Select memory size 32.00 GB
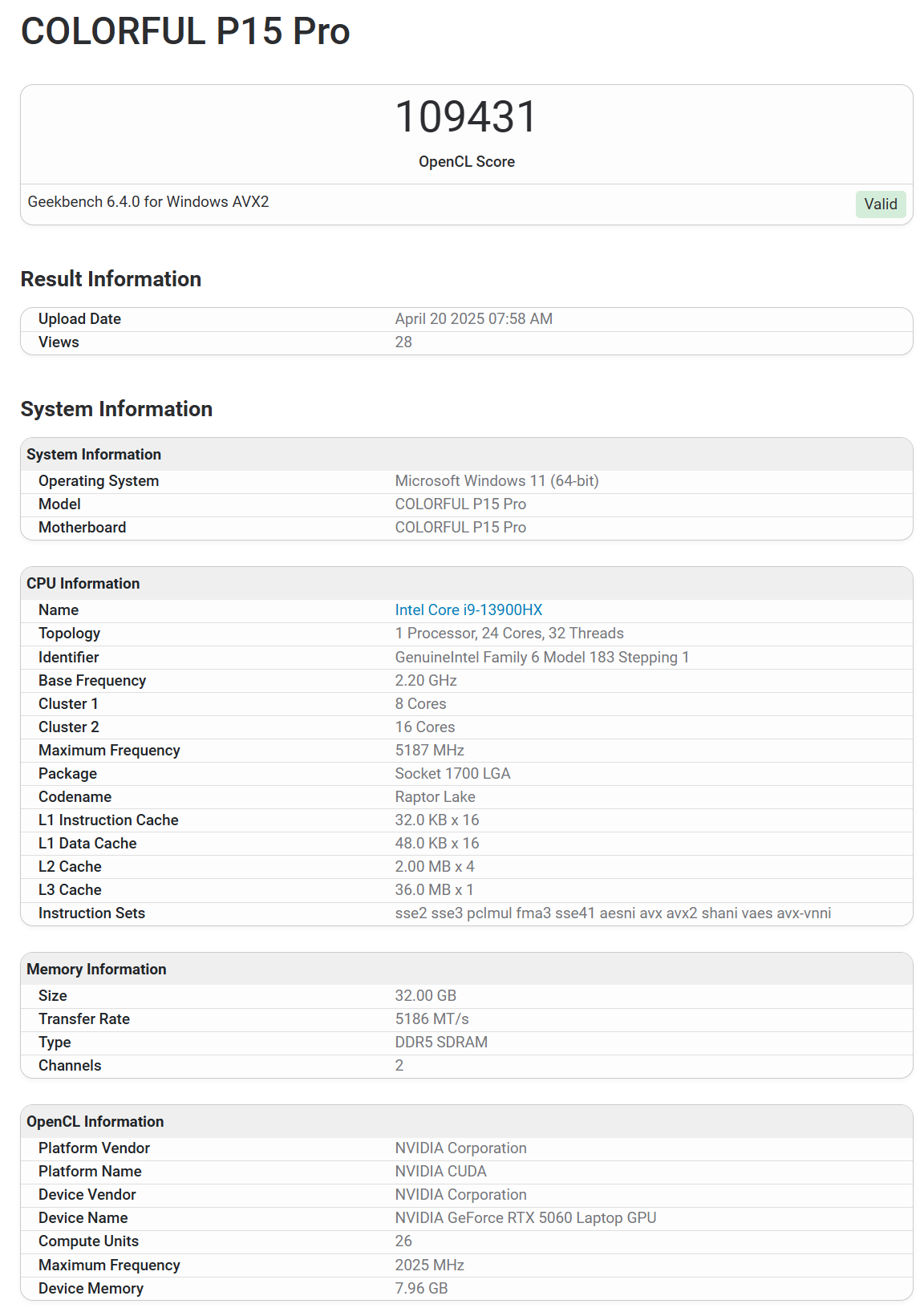The image size is (924, 1312). coord(425,996)
